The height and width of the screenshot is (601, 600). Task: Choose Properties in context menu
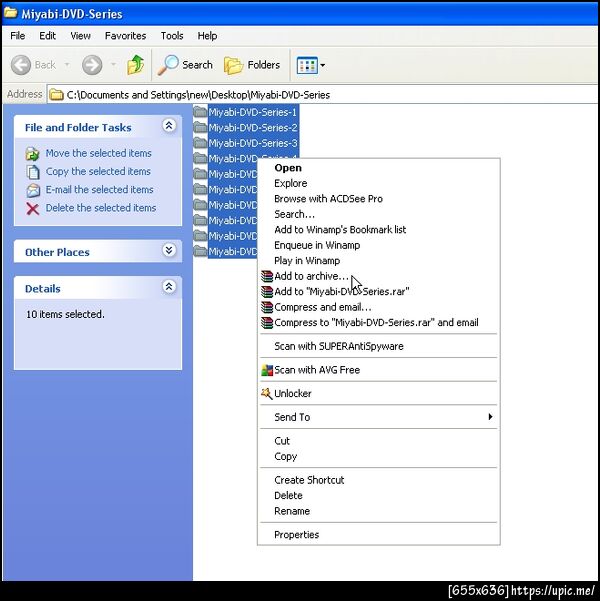click(378, 535)
